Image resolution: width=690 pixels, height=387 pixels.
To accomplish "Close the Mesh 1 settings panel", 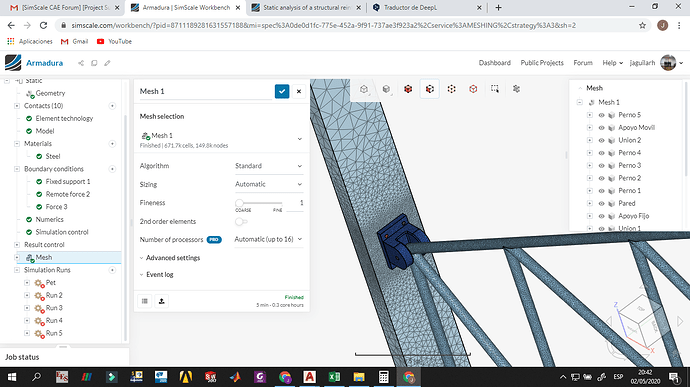I will tap(299, 91).
